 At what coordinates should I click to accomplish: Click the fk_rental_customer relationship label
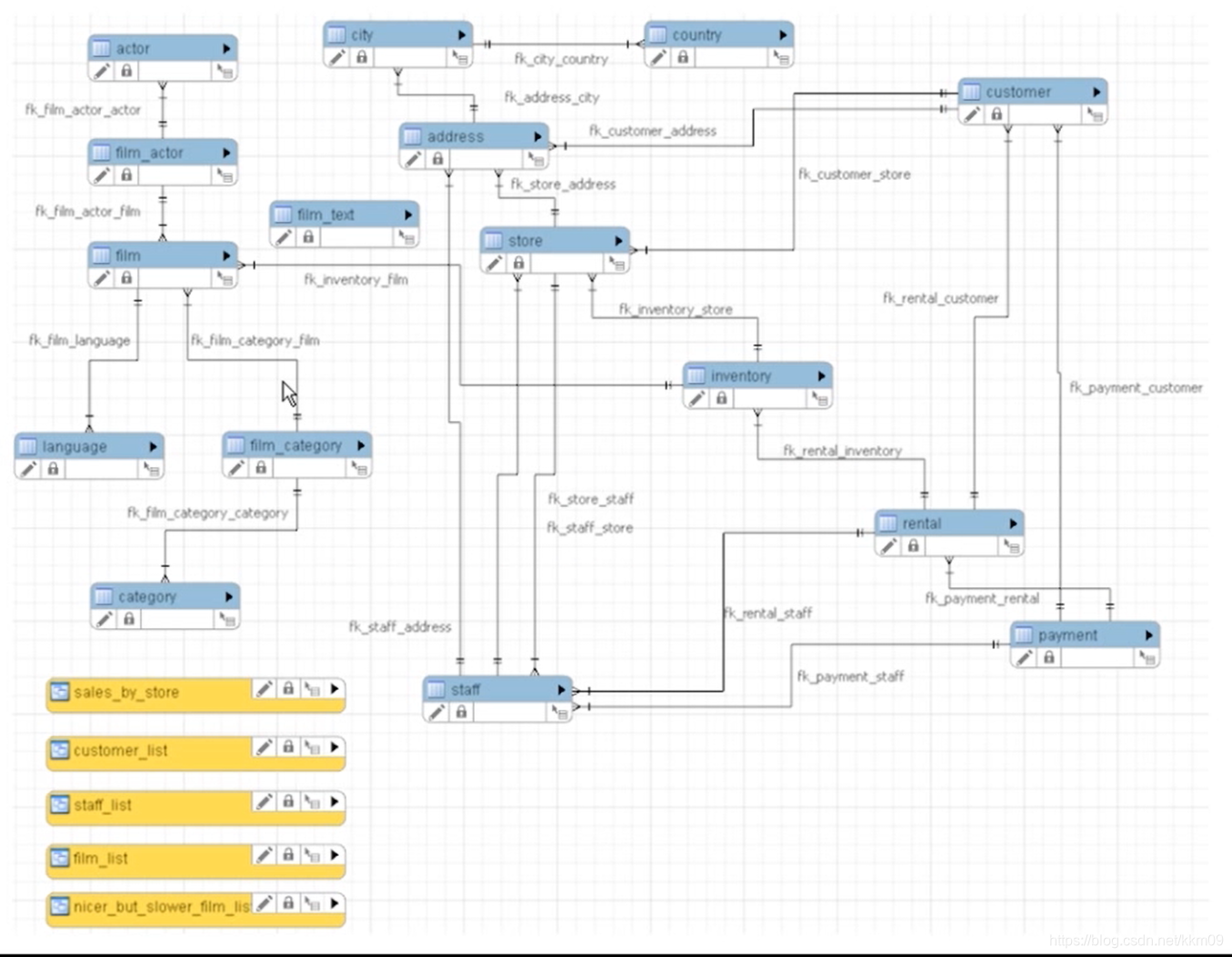coord(940,298)
